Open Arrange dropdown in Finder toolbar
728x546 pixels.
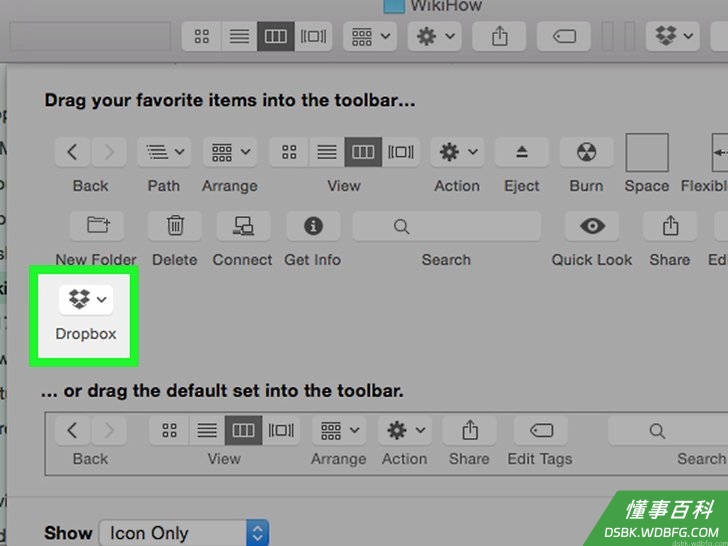point(370,36)
